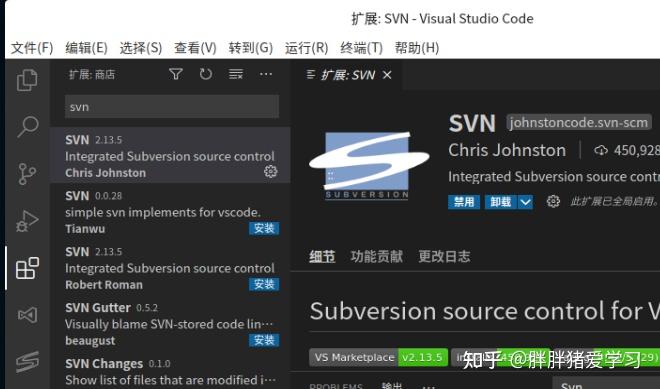660x389 pixels.
Task: Open the Run and Debug view
Action: (x=27, y=221)
